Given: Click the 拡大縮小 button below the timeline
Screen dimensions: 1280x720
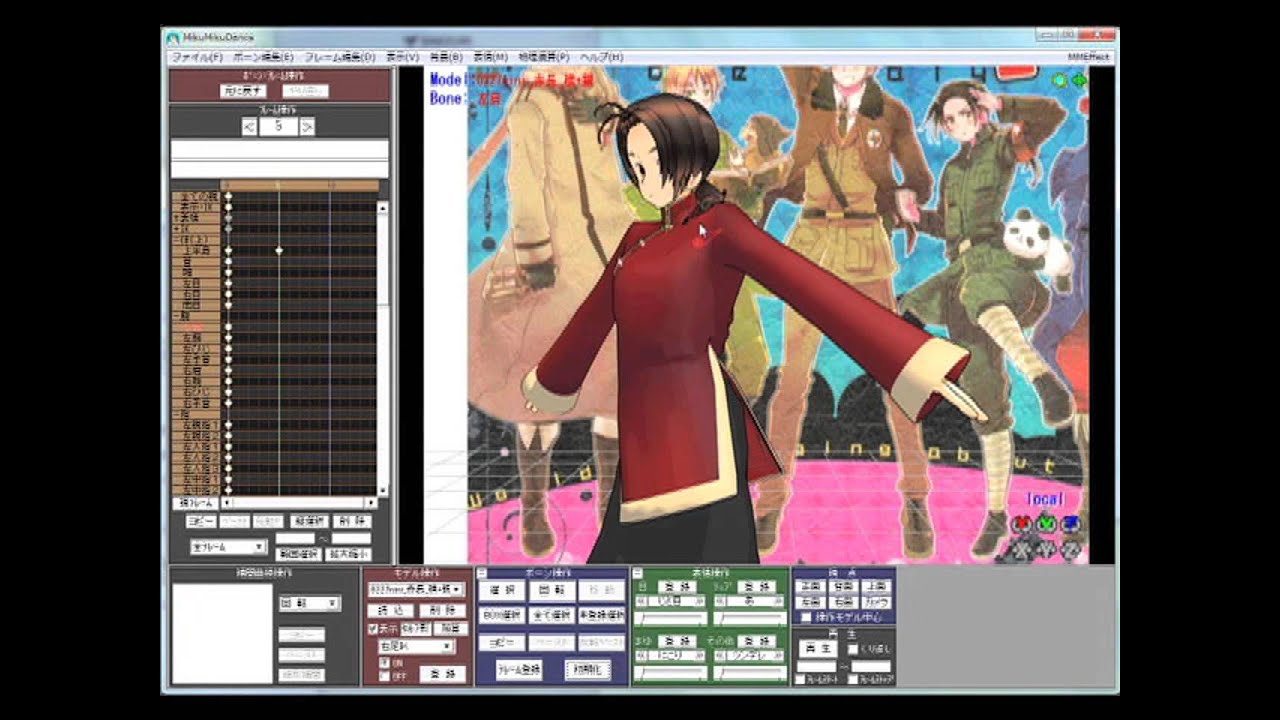Looking at the screenshot, I should pos(350,554).
